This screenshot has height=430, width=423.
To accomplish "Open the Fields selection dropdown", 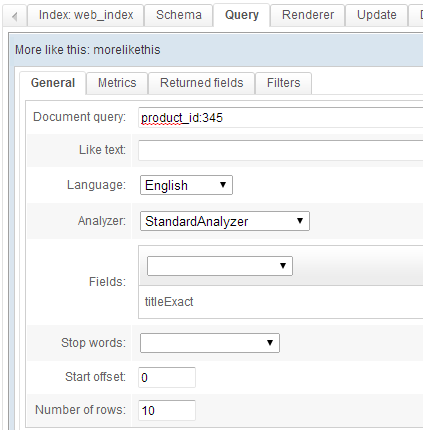I will (220, 266).
